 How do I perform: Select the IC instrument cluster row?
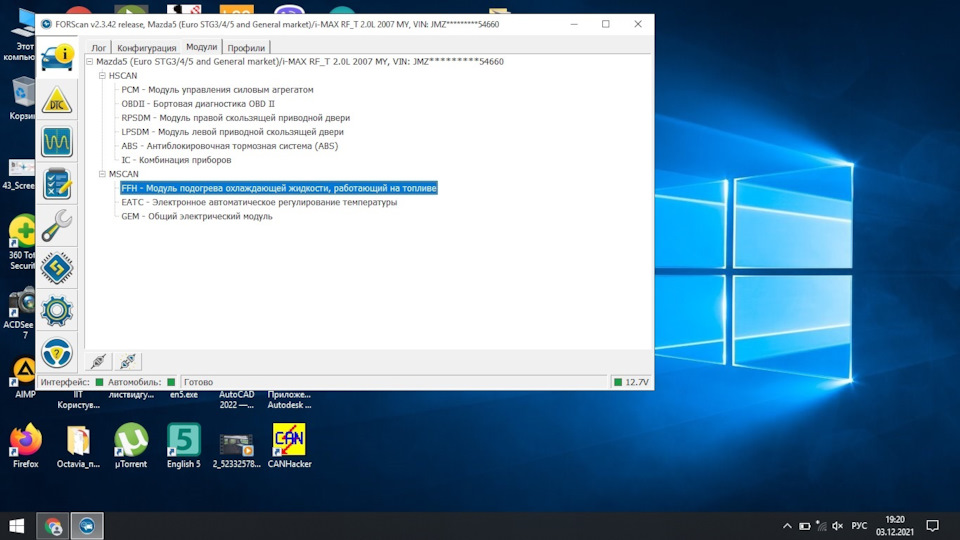coord(176,160)
